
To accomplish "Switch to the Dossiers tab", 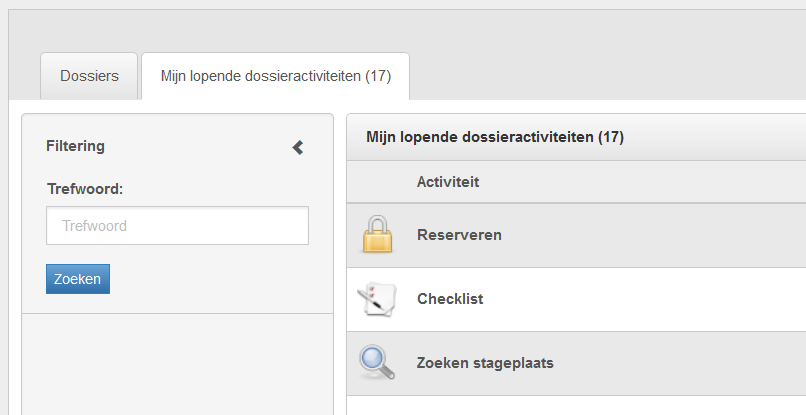I will coord(89,76).
